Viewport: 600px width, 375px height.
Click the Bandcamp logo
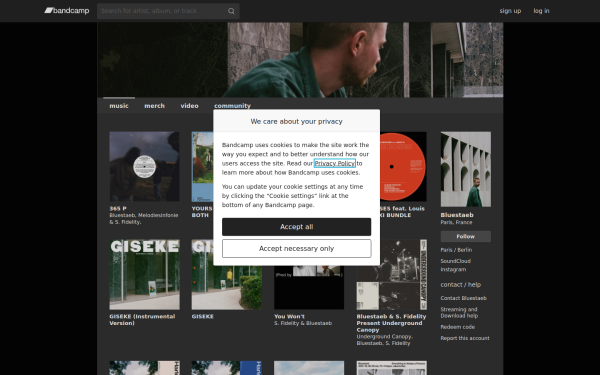click(x=67, y=11)
